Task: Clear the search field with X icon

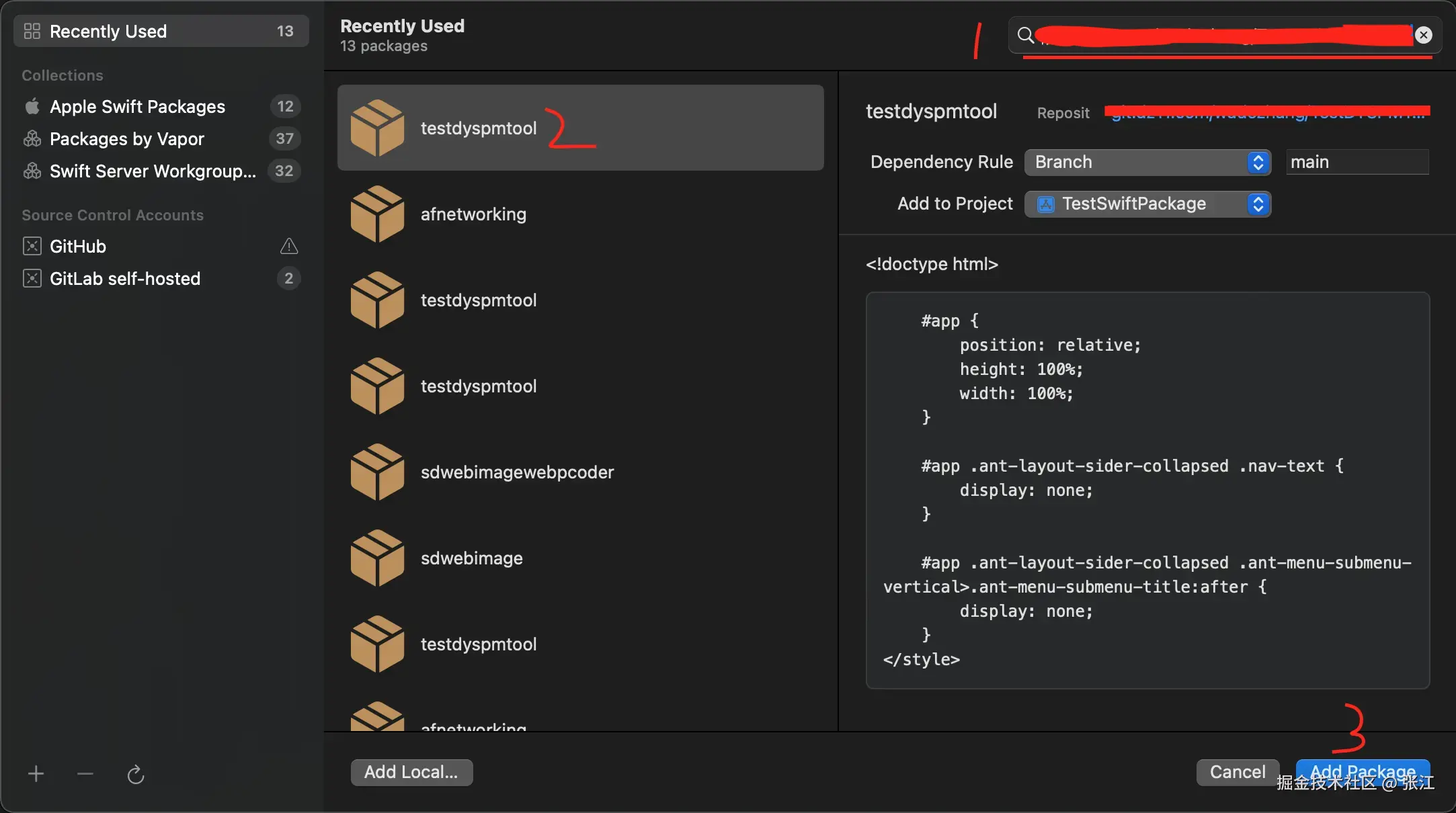Action: 1423,35
